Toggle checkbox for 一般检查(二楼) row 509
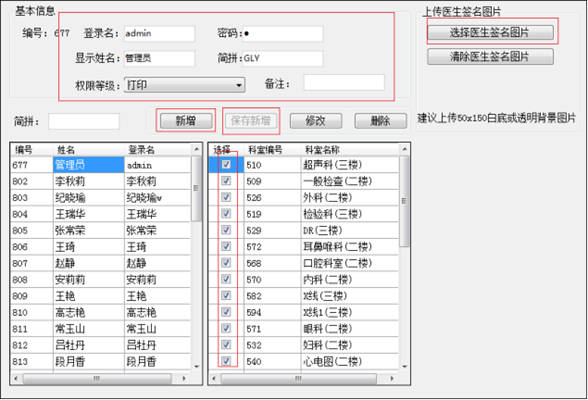The height and width of the screenshot is (400, 588). pos(226,181)
